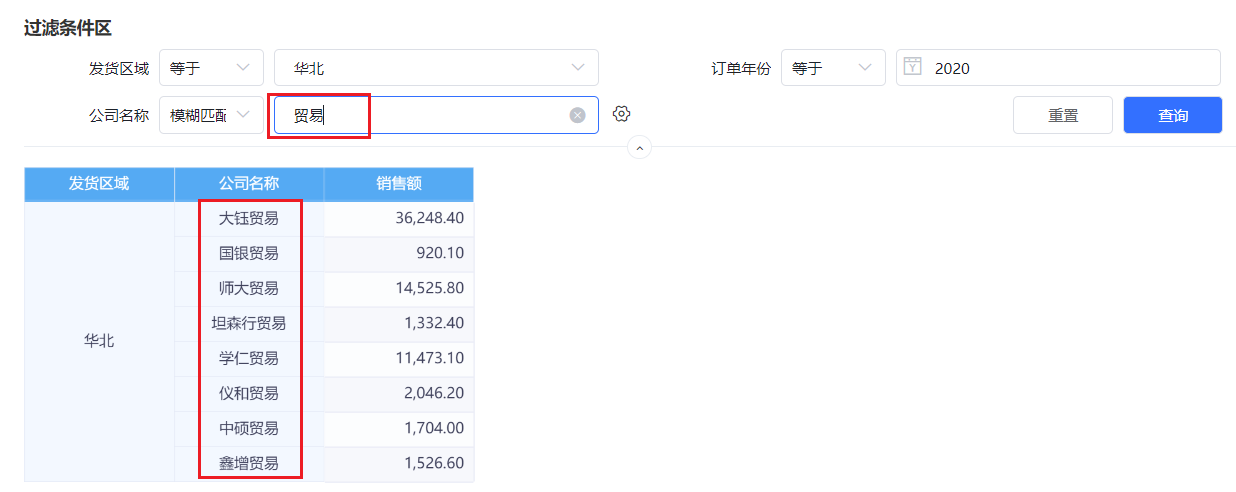Select the 销售额 column header
This screenshot has height=492, width=1236.
(399, 184)
